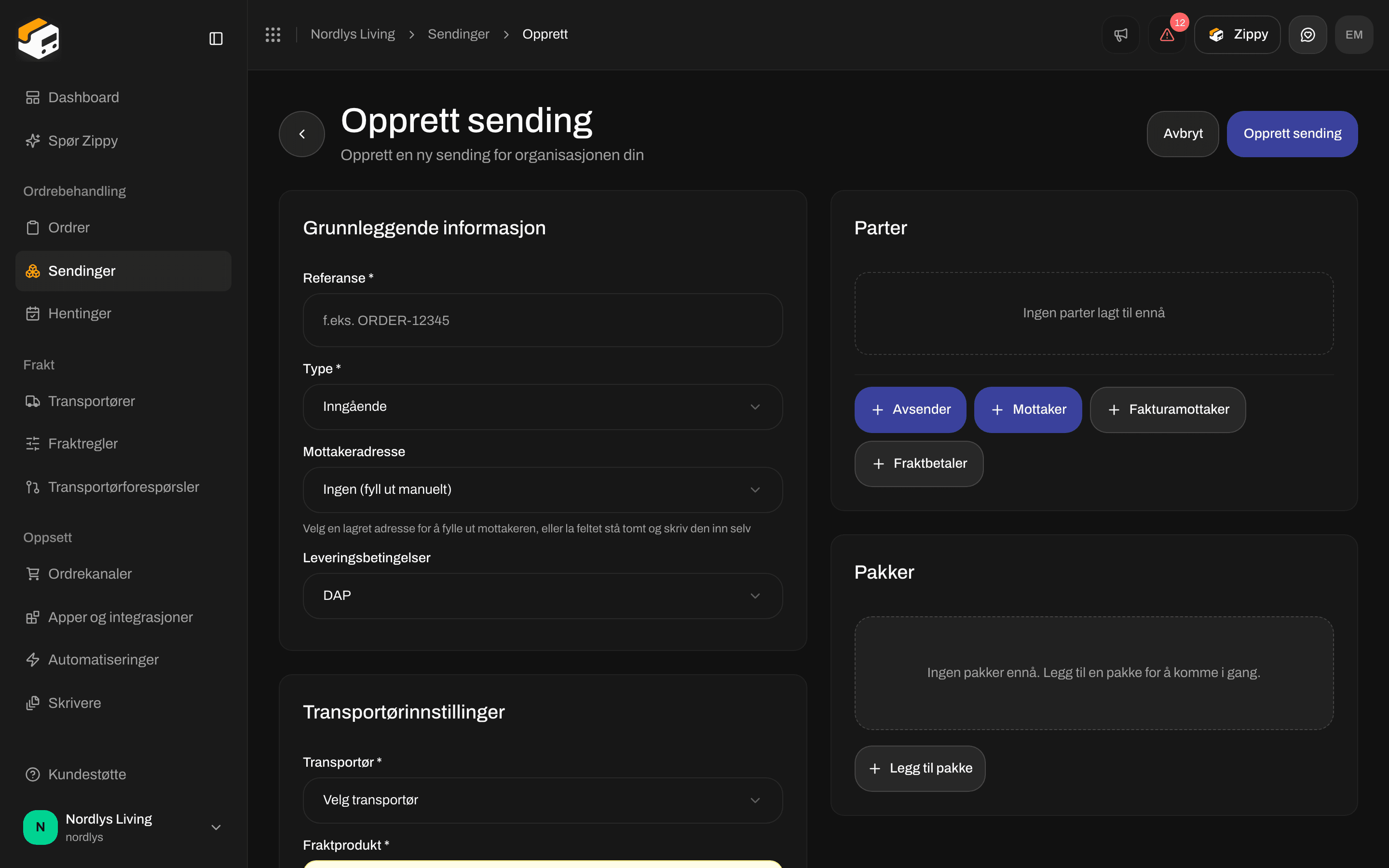Click the orange box logo in the sidebar

39,39
